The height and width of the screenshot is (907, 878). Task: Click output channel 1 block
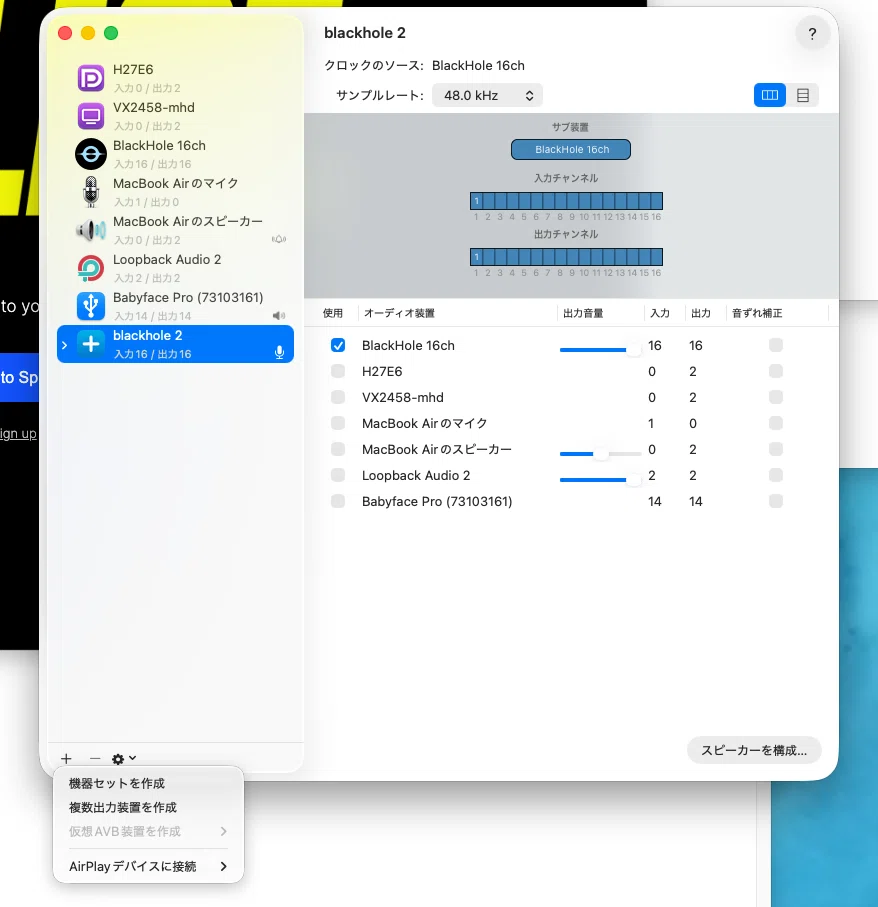(476, 257)
